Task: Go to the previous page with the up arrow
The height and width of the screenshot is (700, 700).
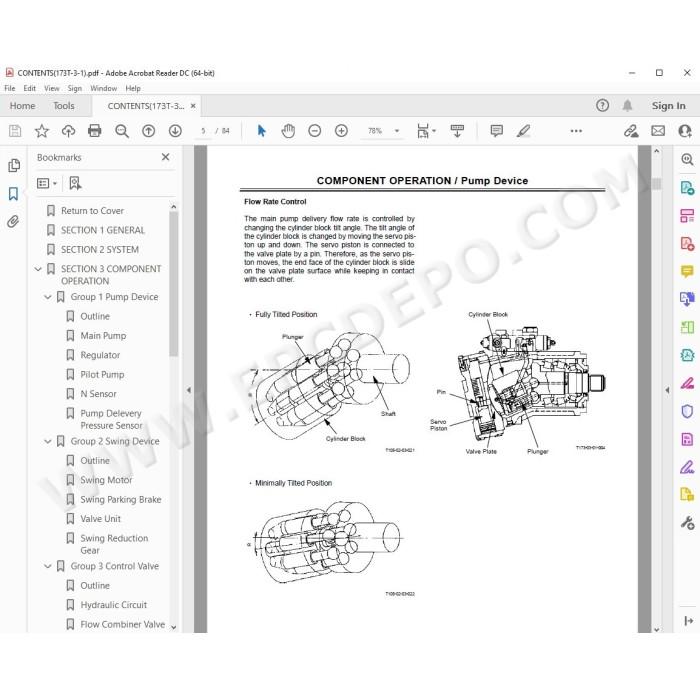Action: 149,131
